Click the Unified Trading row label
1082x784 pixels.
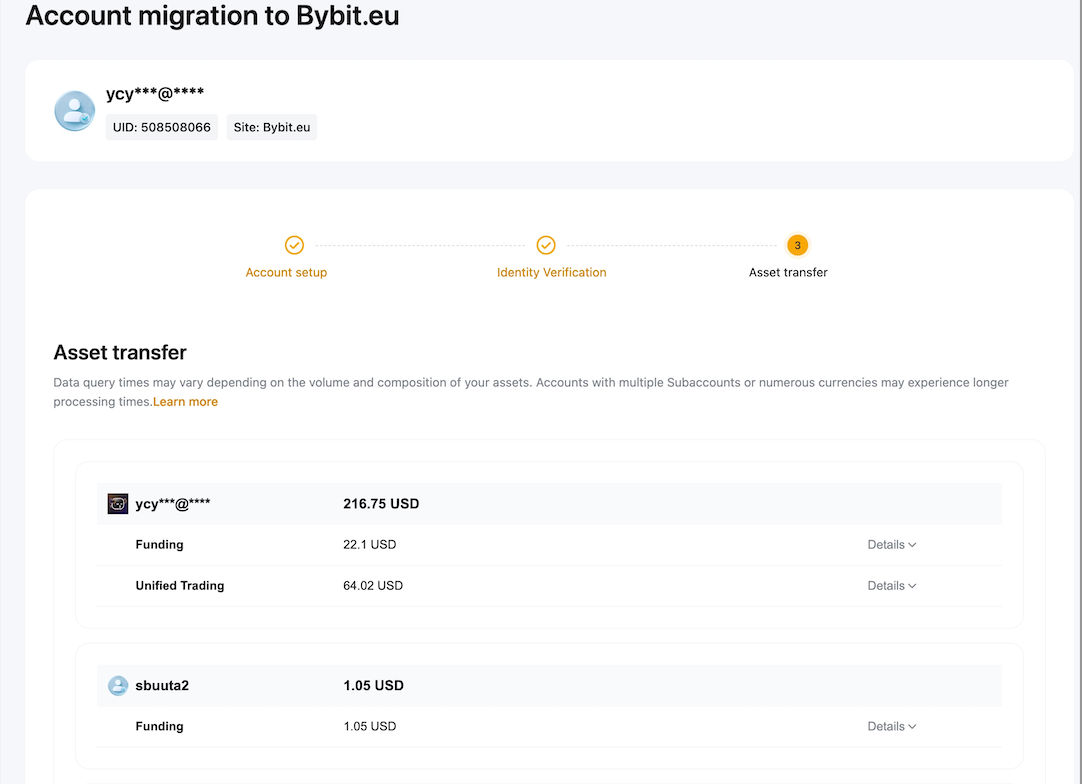click(x=180, y=586)
